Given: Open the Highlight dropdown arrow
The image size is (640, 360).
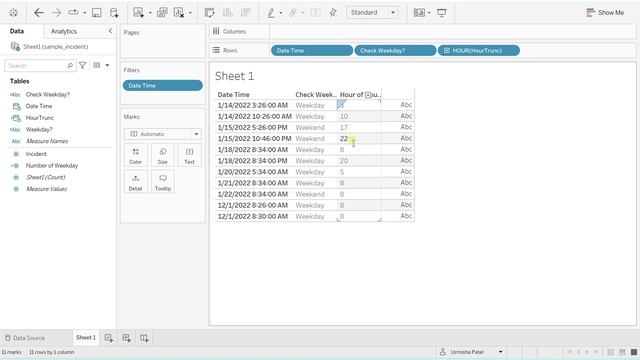Looking at the screenshot, I should tap(281, 13).
